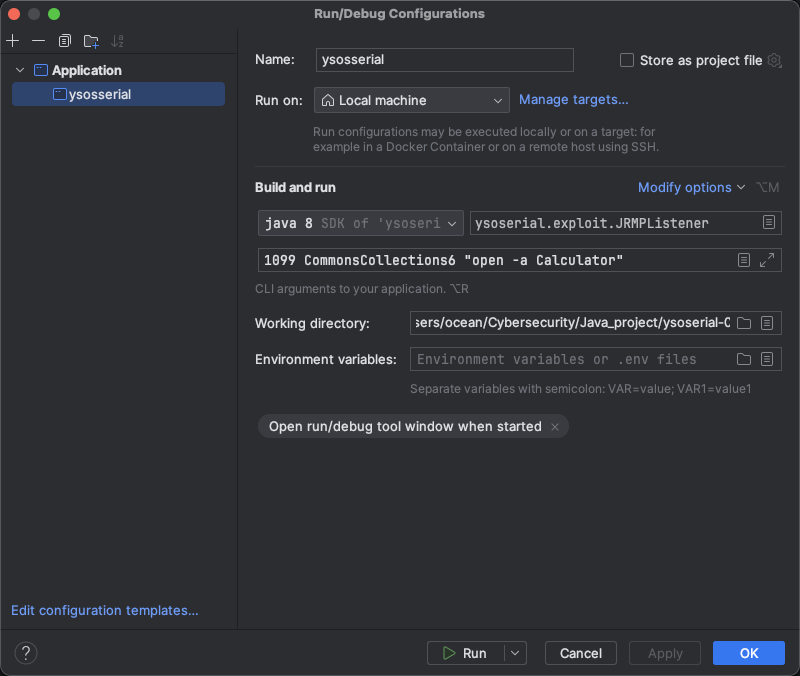Browse for main class icon
The image size is (800, 676).
click(768, 222)
